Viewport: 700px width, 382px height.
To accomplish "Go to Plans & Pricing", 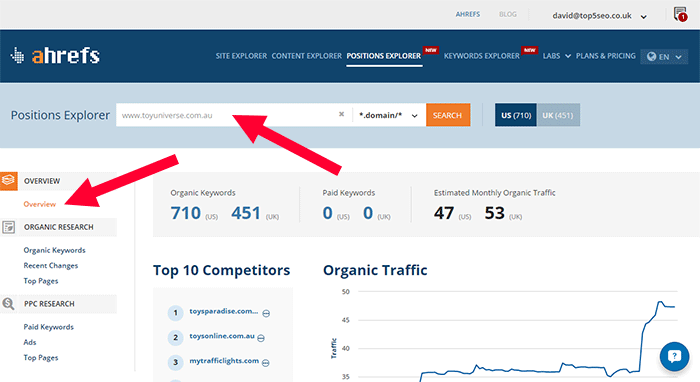I will [x=605, y=56].
